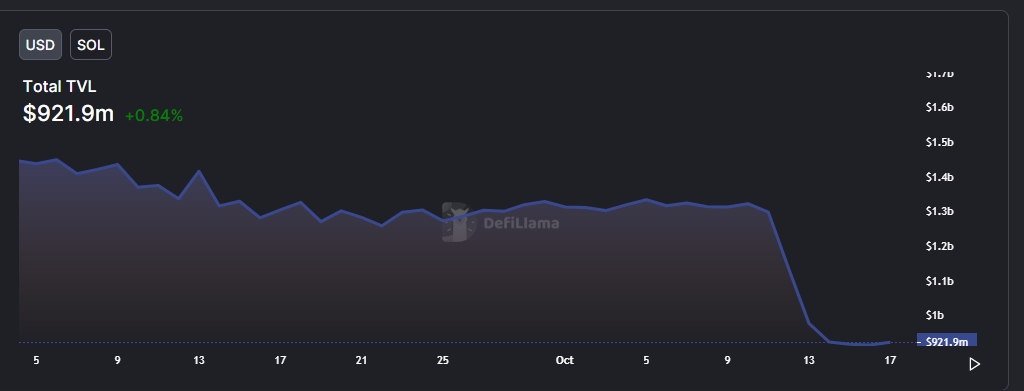Click the $1.3b label on the value axis
This screenshot has width=1024, height=391.
click(940, 211)
